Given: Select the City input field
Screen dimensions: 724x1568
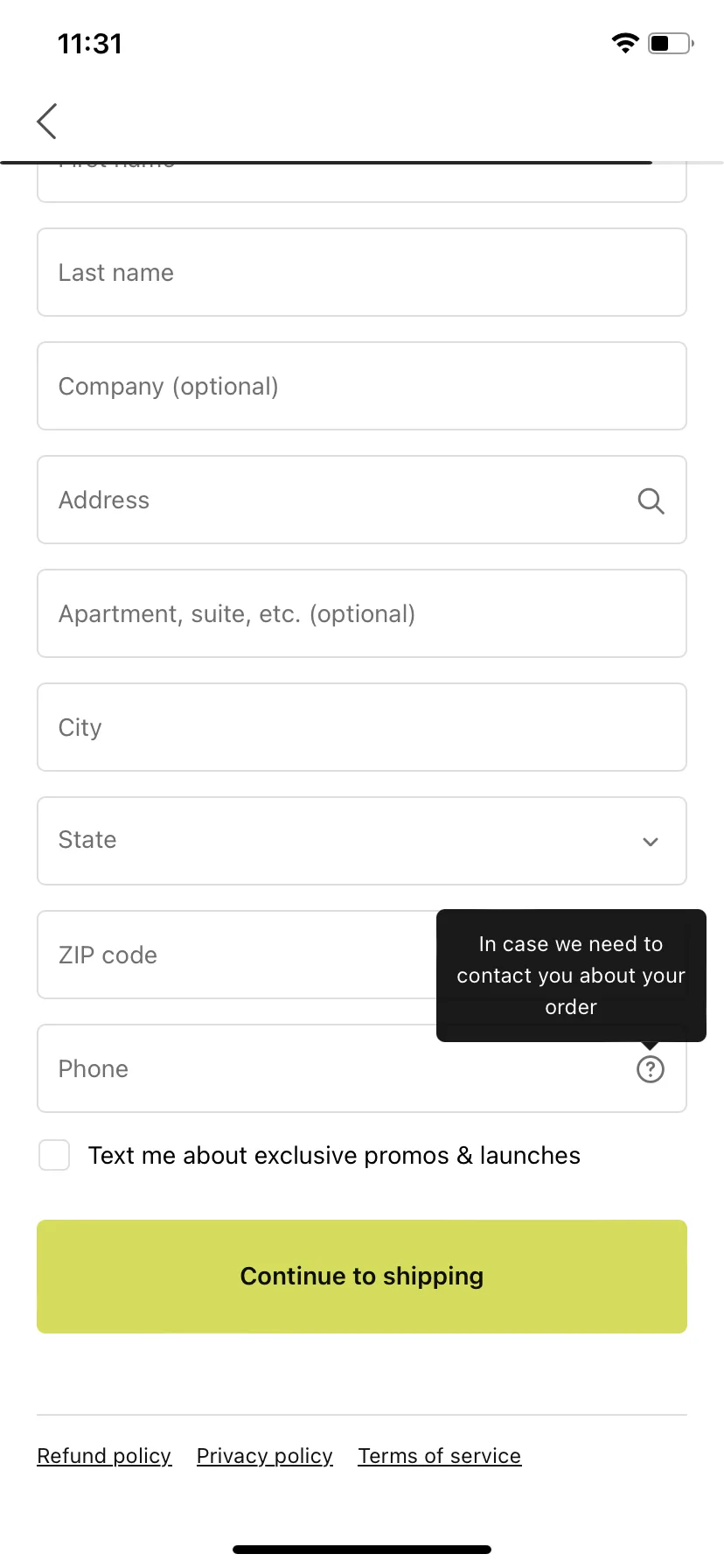Looking at the screenshot, I should pyautogui.click(x=362, y=727).
